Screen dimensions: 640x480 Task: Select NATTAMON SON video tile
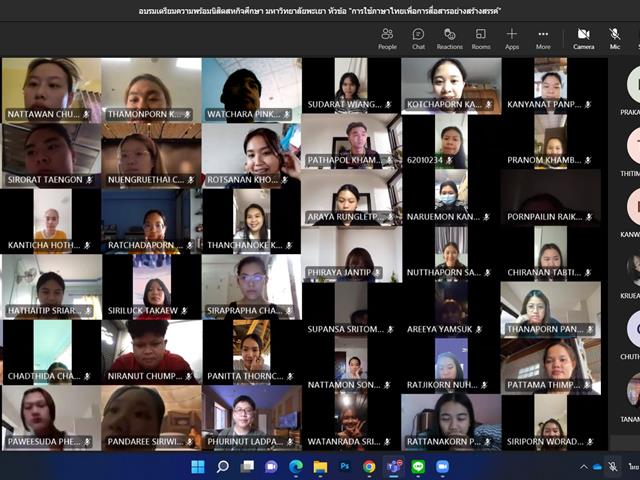[351, 366]
